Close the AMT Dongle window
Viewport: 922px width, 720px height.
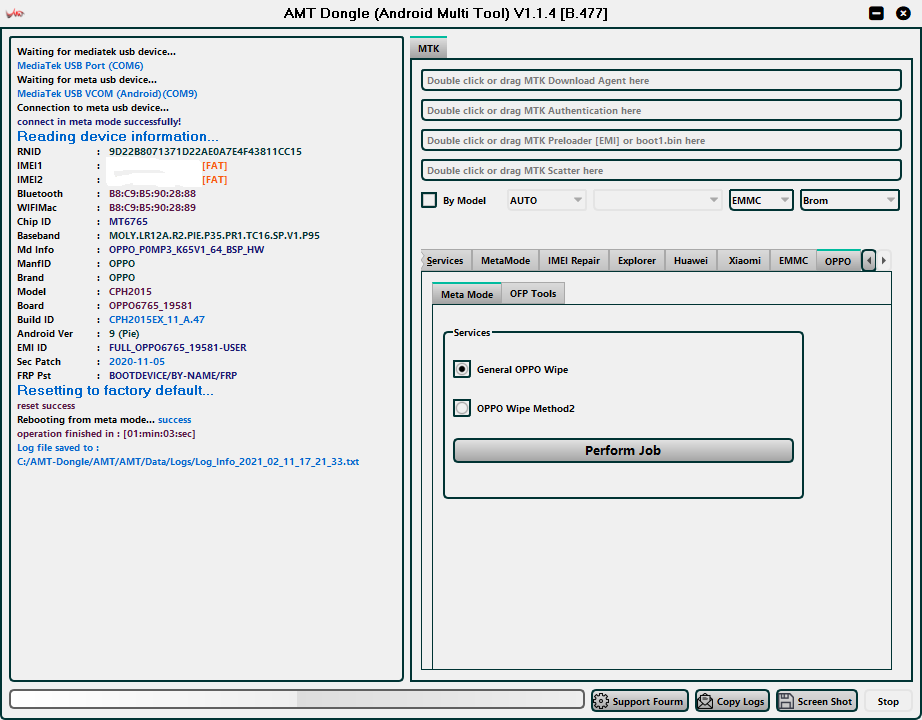click(903, 13)
